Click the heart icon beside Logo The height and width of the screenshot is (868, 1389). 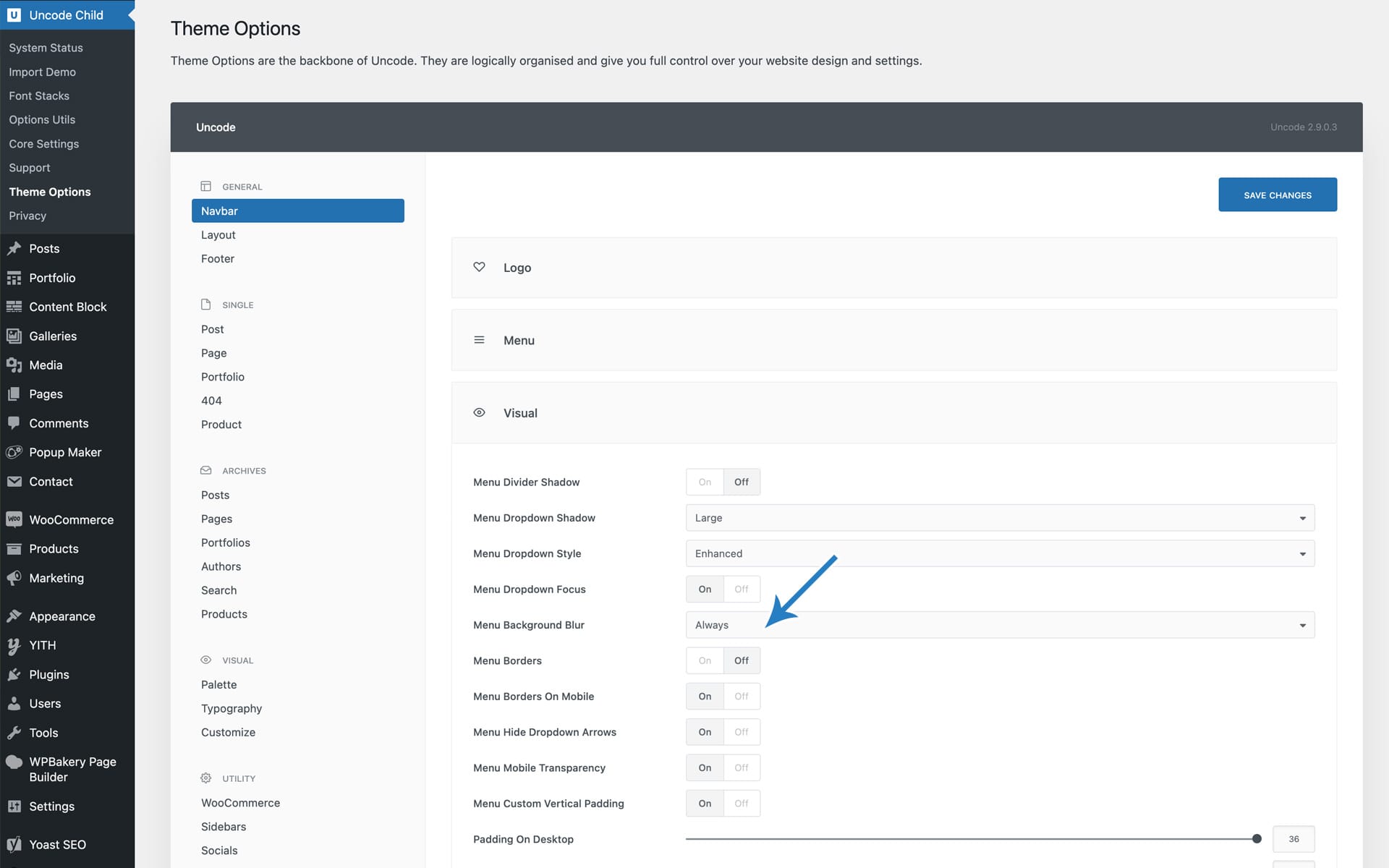coord(479,267)
